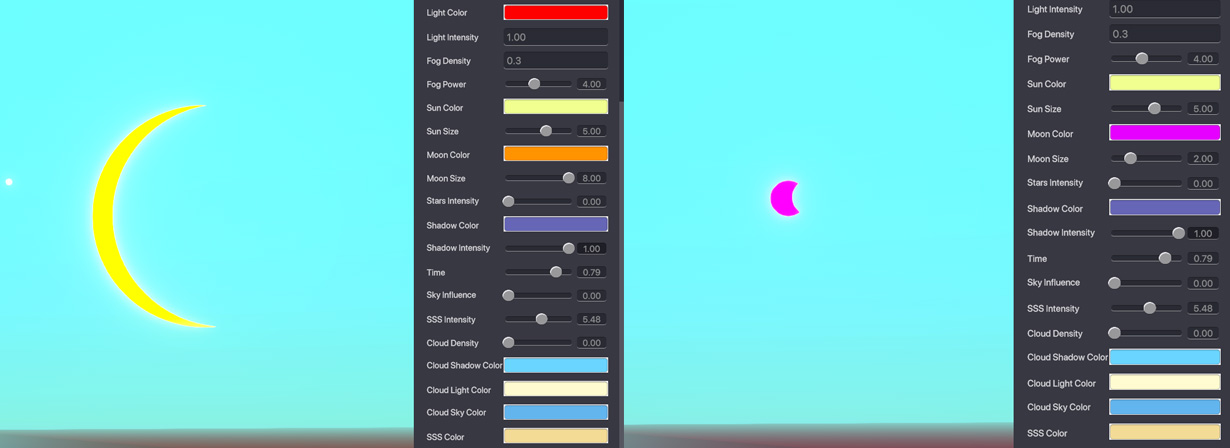This screenshot has height=448, width=1230.
Task: Open the red Light Color swatch
Action: coord(555,13)
